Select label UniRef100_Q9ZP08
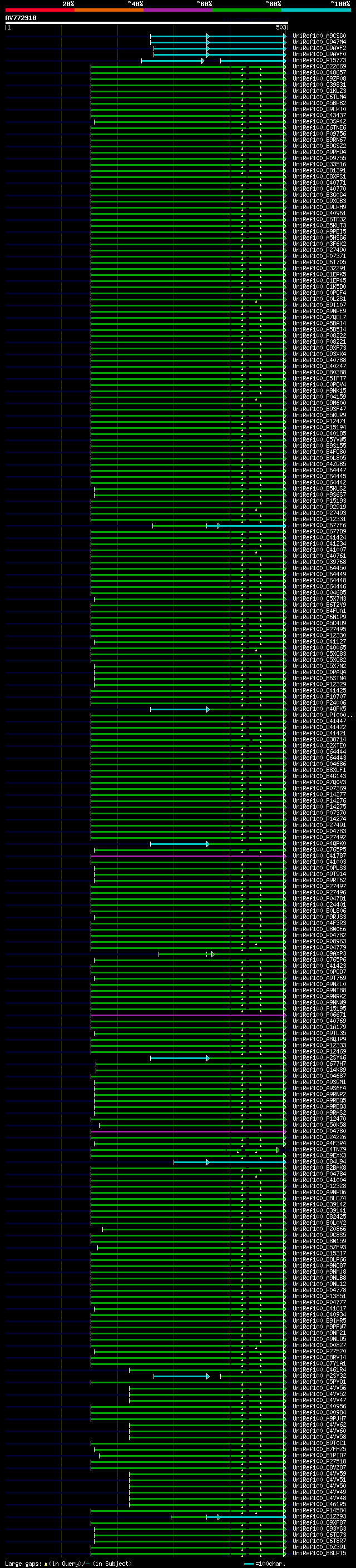The width and height of the screenshot is (356, 1568). (x=319, y=78)
